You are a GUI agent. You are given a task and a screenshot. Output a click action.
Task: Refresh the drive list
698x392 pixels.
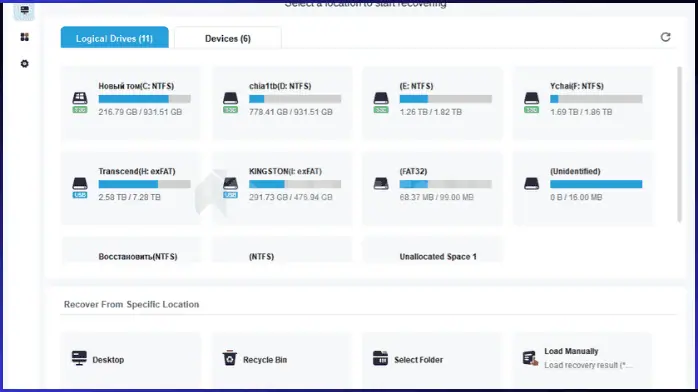[665, 37]
